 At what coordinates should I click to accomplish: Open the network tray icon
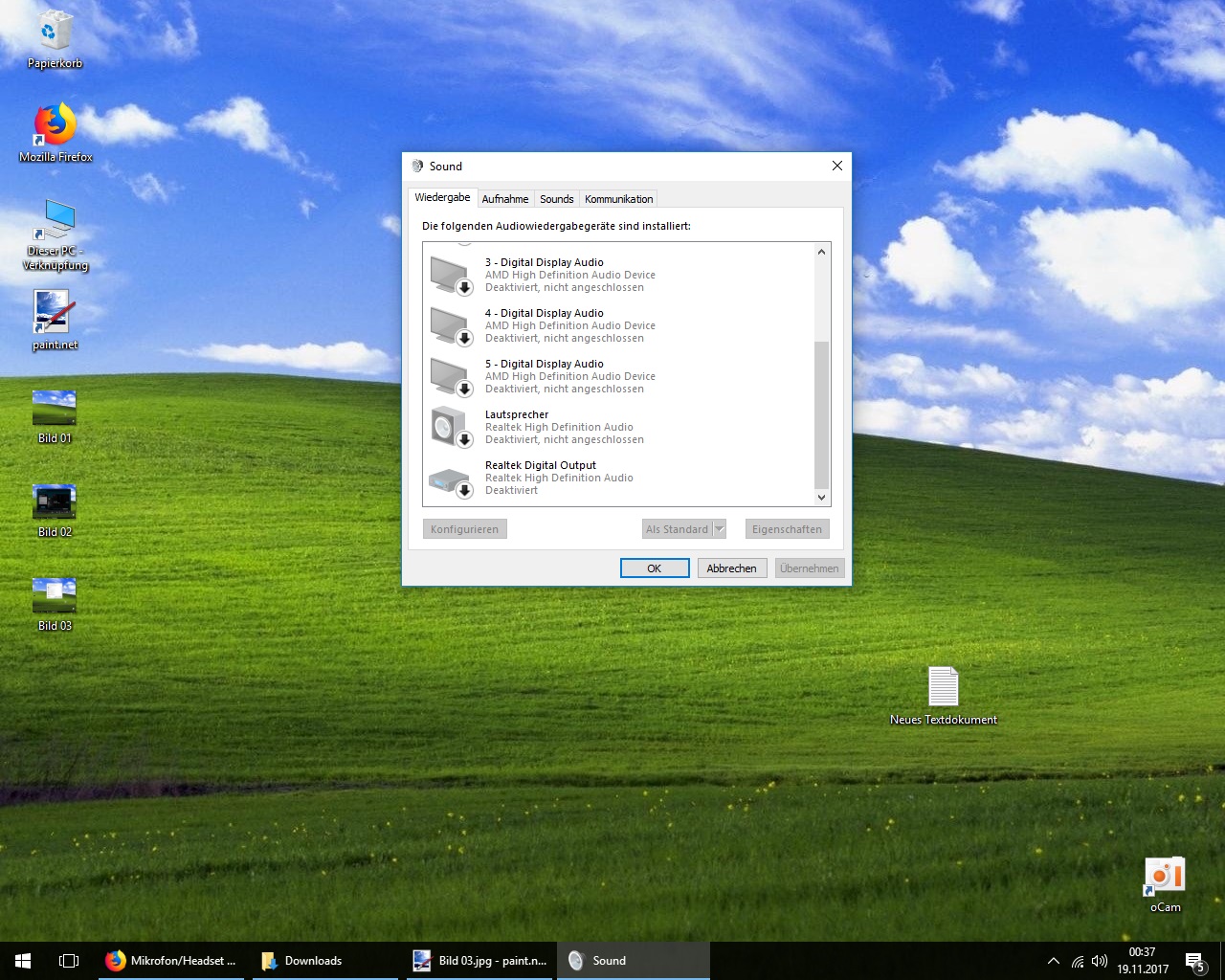(x=1078, y=961)
